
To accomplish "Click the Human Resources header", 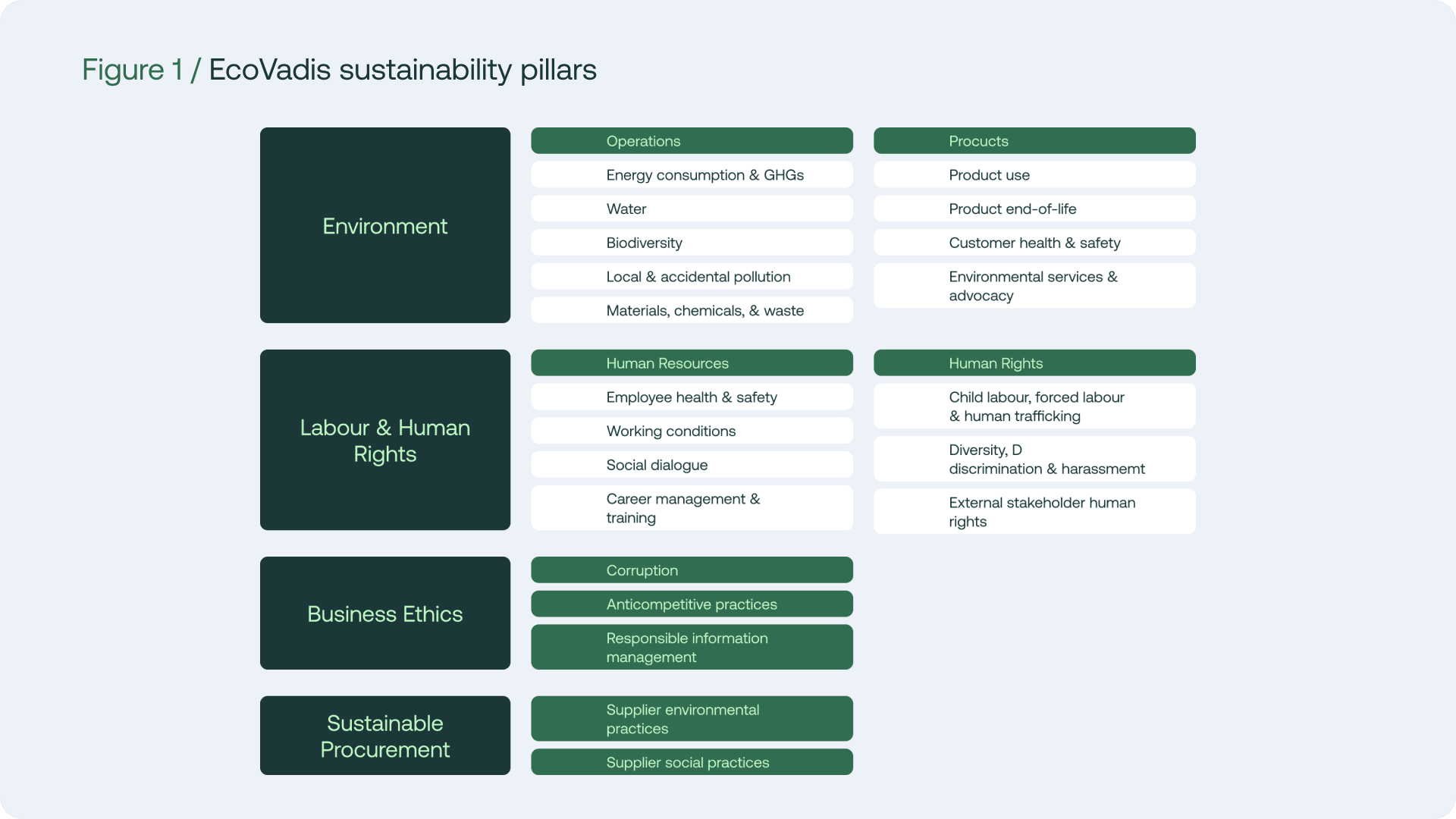I will click(691, 362).
